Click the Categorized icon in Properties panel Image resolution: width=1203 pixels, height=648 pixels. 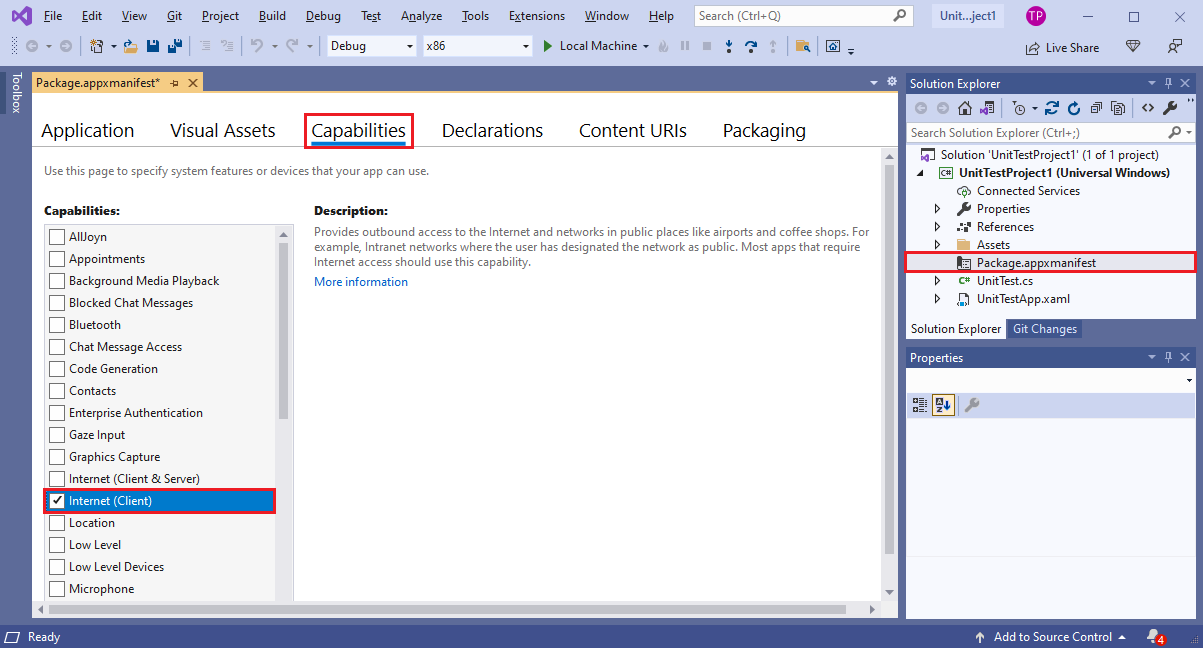point(920,405)
